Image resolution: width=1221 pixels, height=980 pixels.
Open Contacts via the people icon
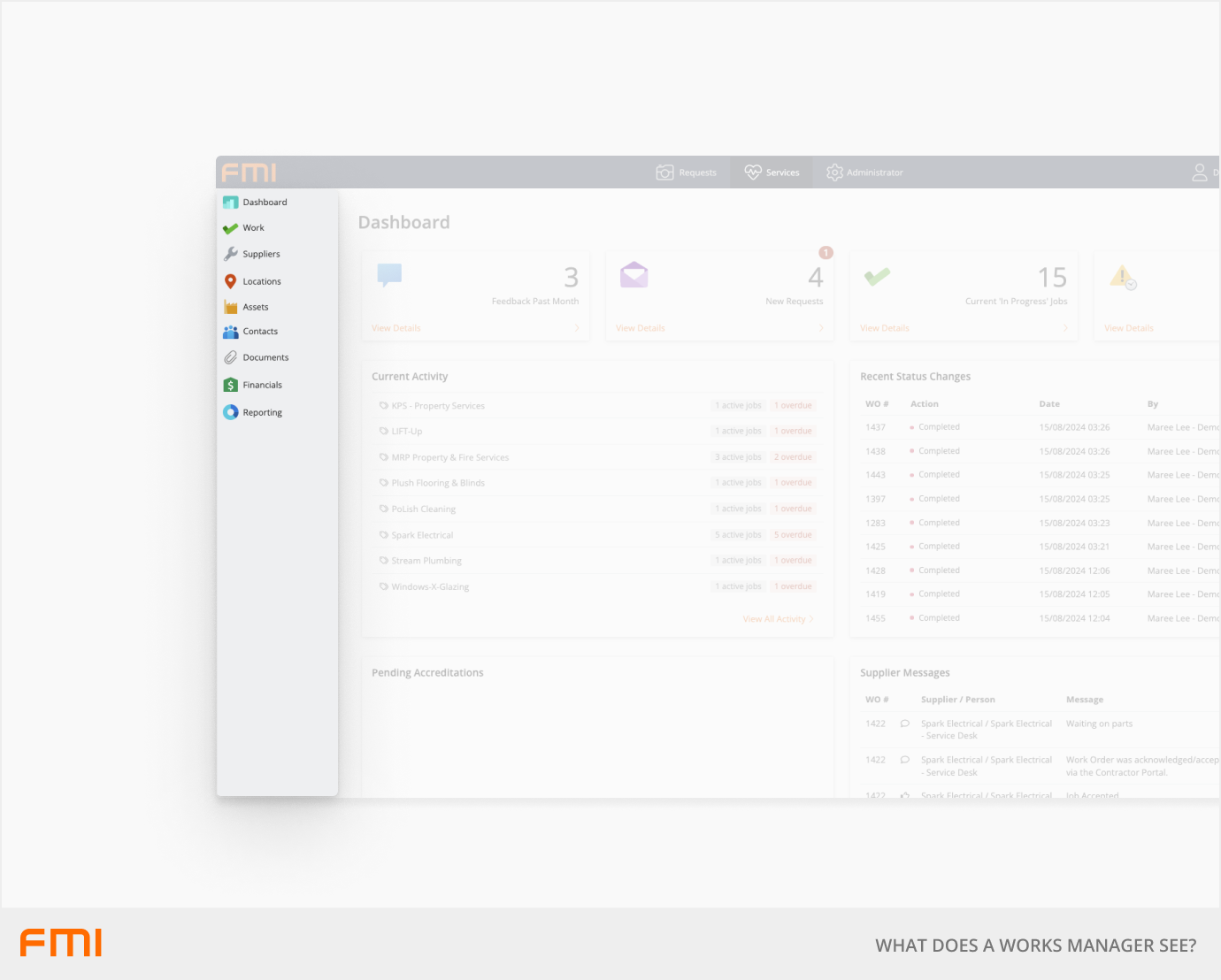coord(230,332)
